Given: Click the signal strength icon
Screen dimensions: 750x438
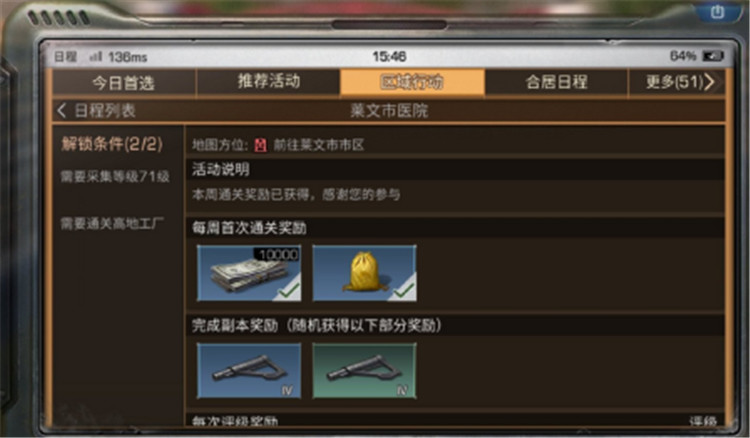Looking at the screenshot, I should pyautogui.click(x=96, y=56).
